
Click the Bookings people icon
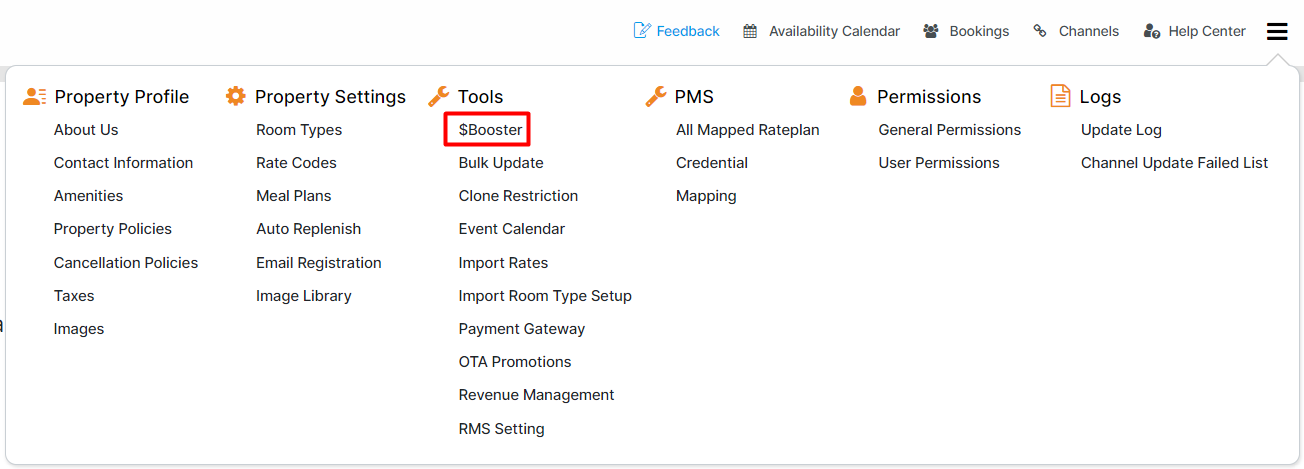point(931,31)
